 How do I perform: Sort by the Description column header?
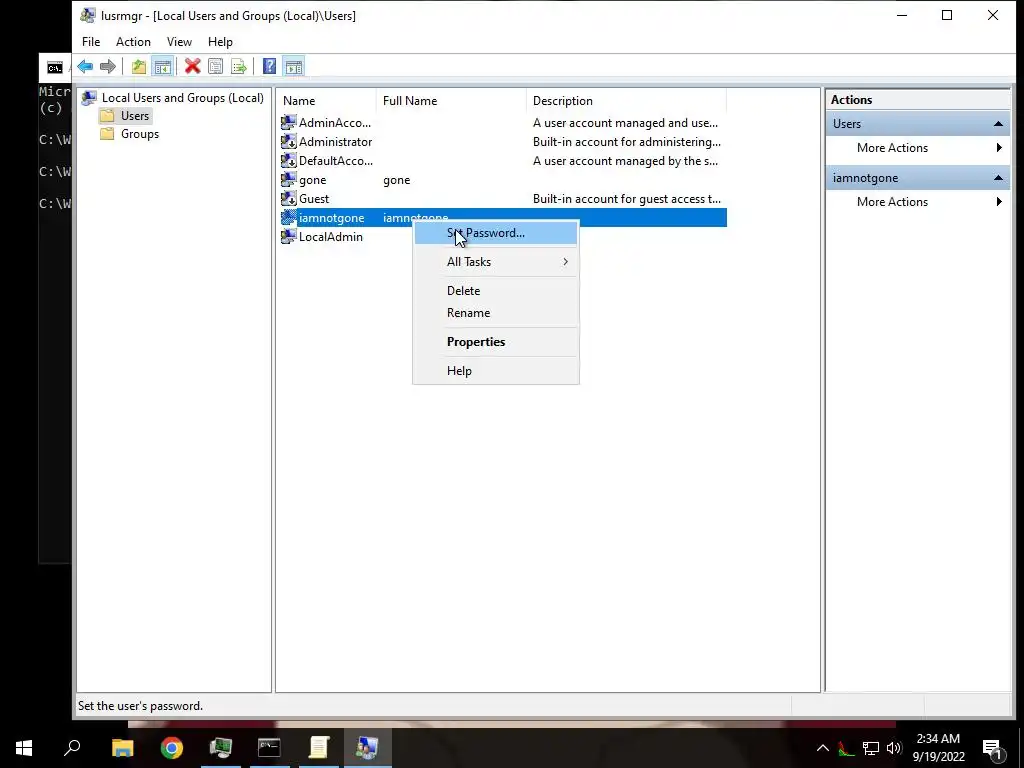626,101
